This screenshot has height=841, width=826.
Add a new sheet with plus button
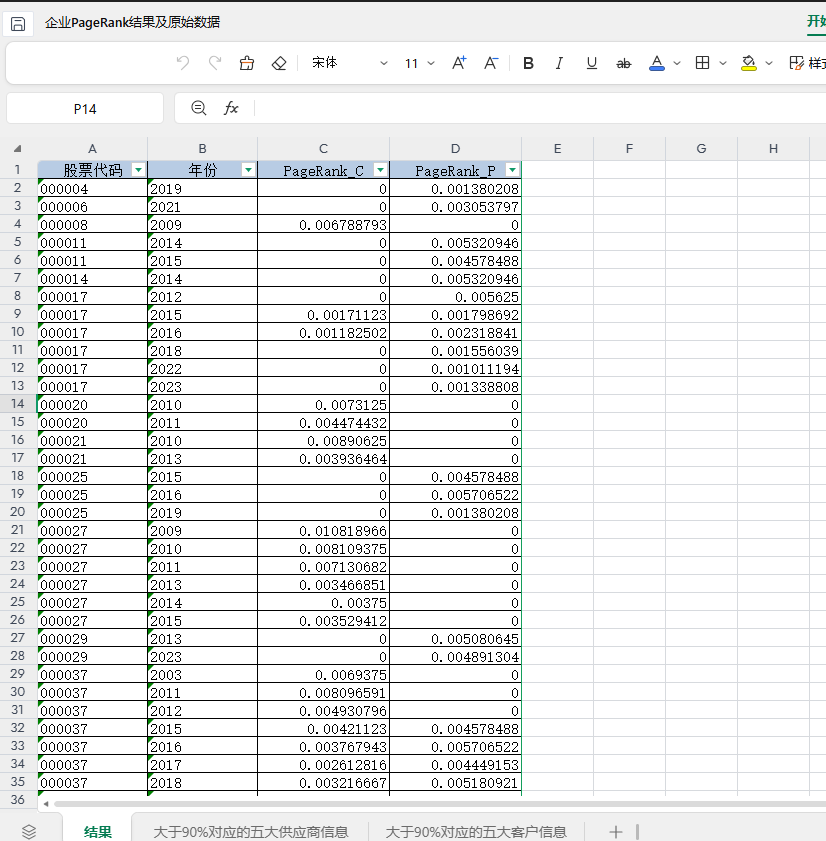coord(616,831)
